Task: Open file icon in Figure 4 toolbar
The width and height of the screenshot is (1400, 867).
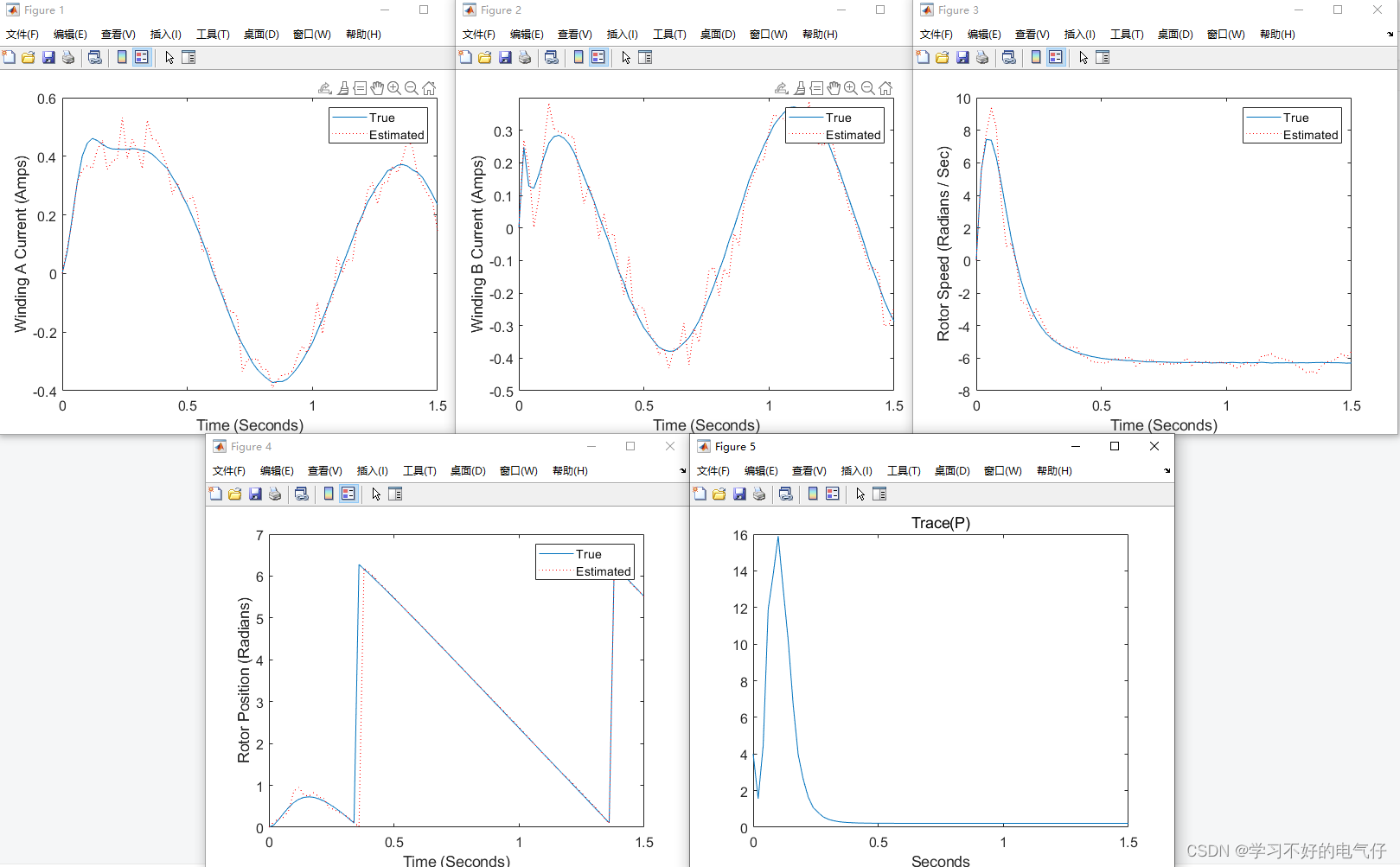Action: pos(235,494)
